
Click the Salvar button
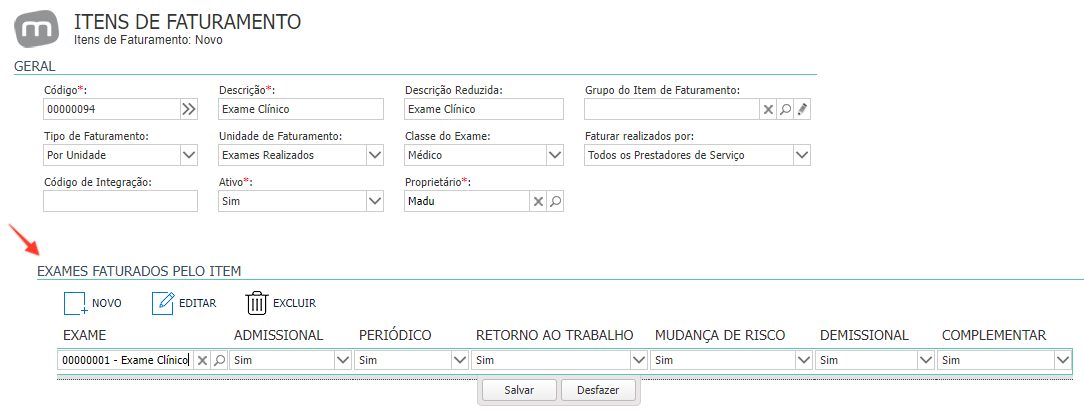[519, 390]
